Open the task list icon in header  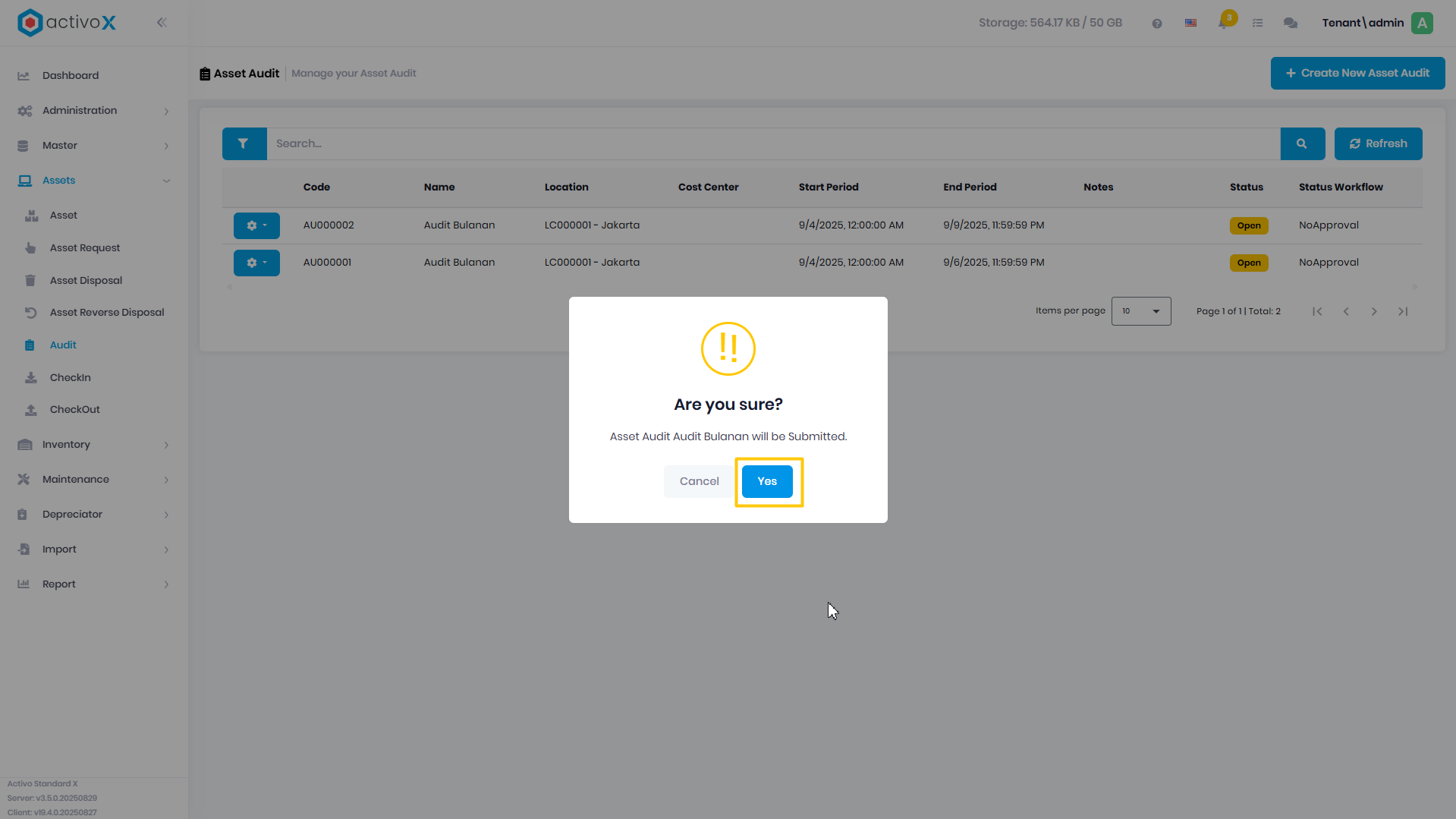coord(1257,24)
